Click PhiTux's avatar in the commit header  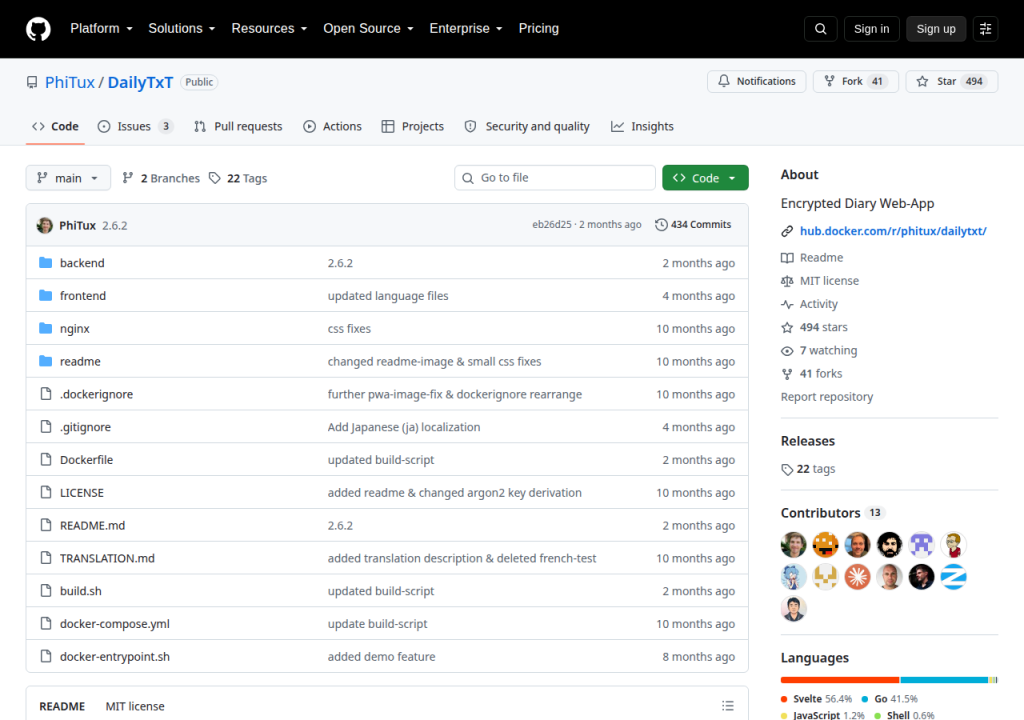click(45, 225)
